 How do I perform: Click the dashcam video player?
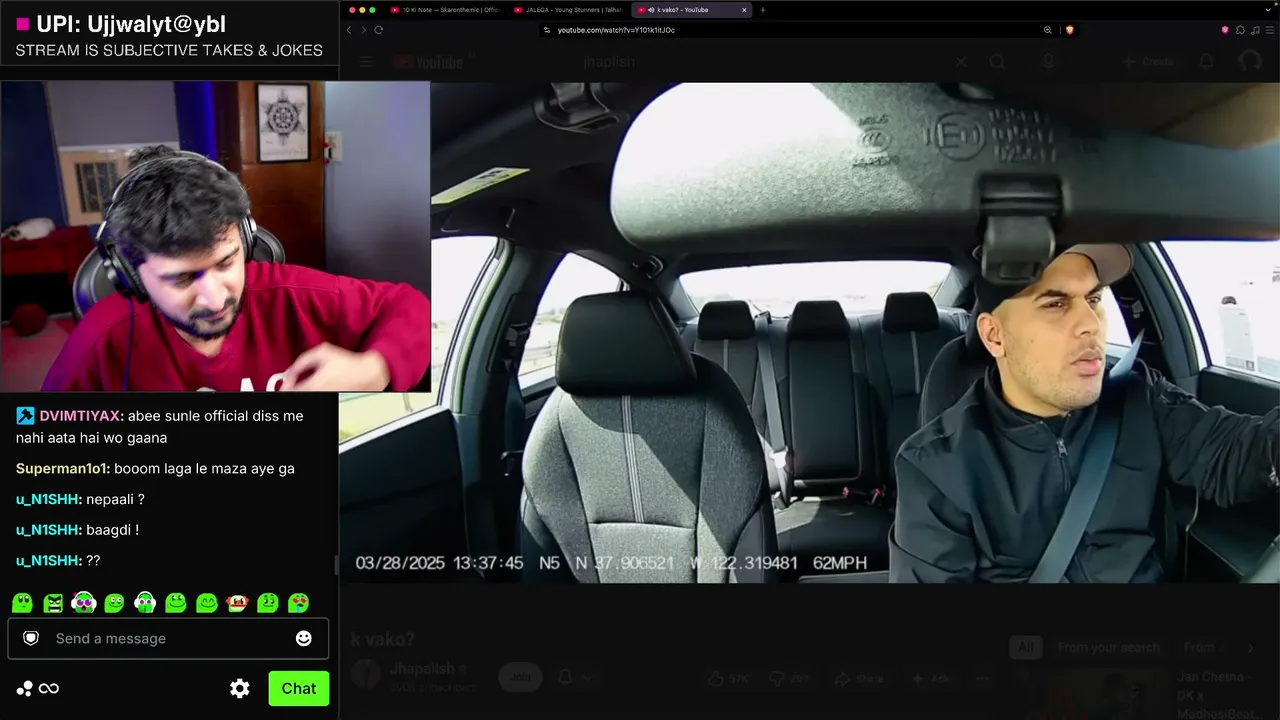809,332
